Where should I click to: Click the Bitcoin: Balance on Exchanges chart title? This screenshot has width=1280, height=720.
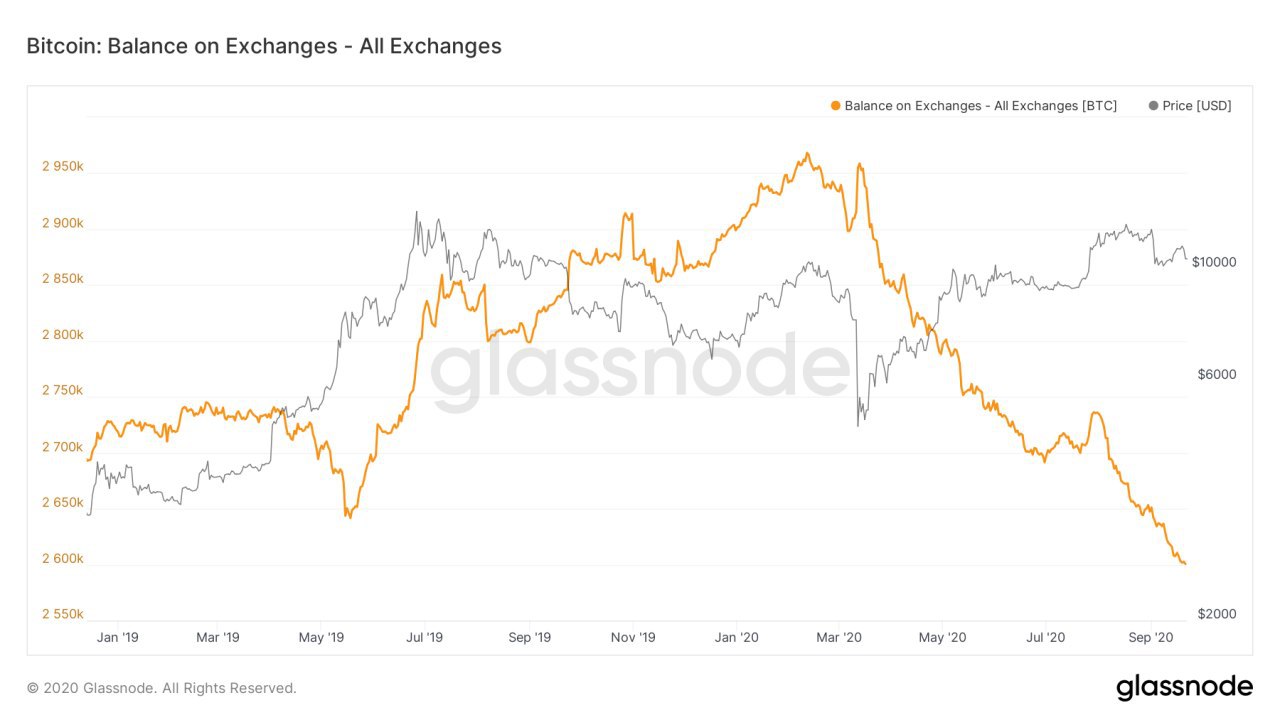[x=264, y=46]
